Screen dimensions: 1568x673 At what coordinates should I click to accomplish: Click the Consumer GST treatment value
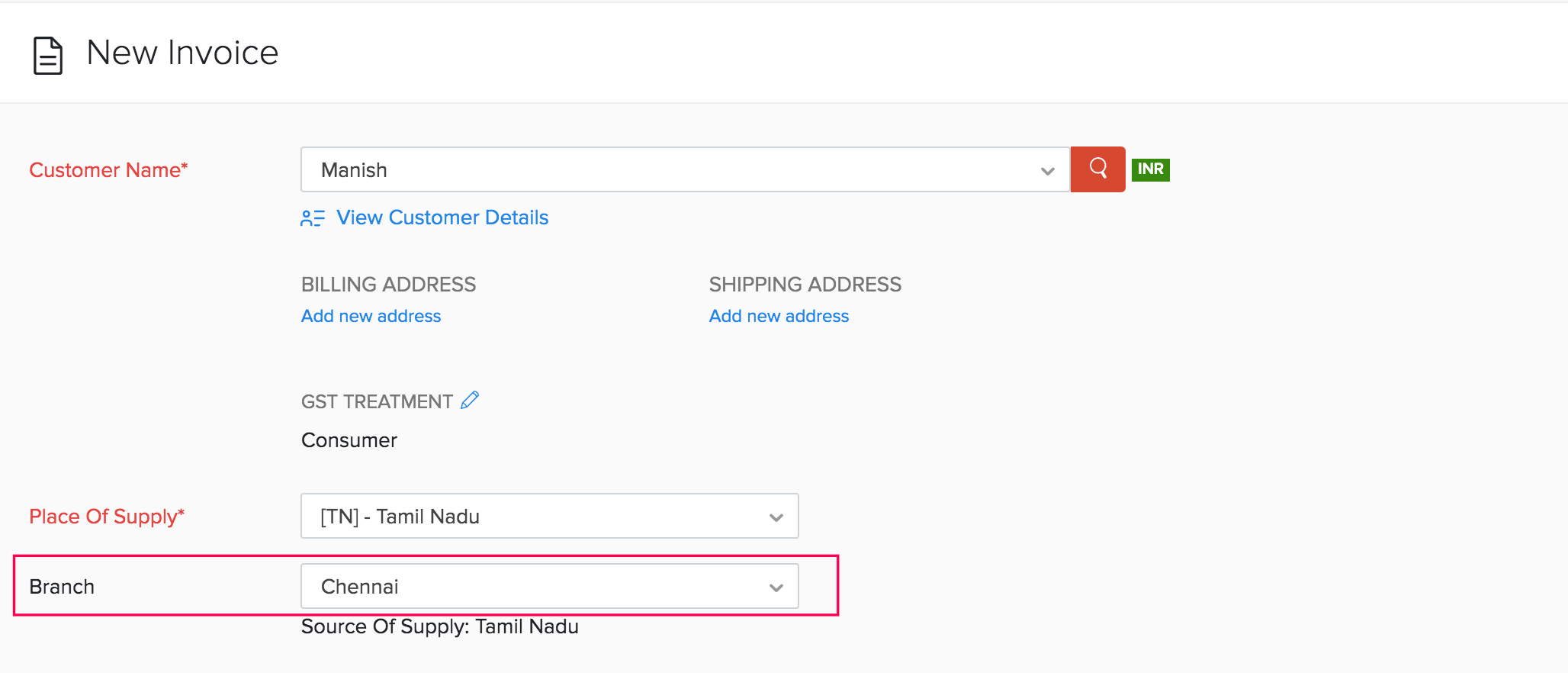[x=349, y=440]
